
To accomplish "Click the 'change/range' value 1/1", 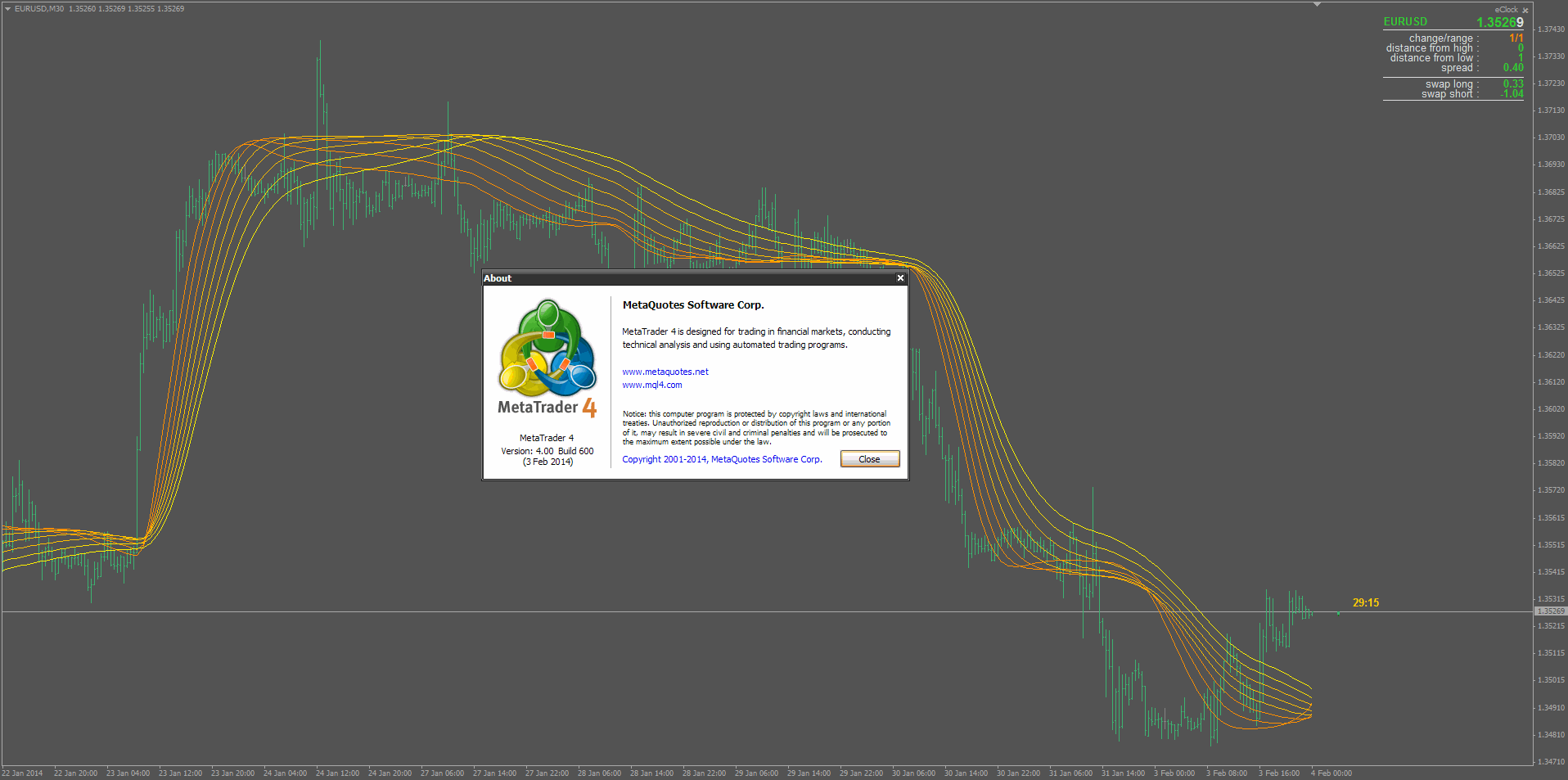I will coord(1516,38).
